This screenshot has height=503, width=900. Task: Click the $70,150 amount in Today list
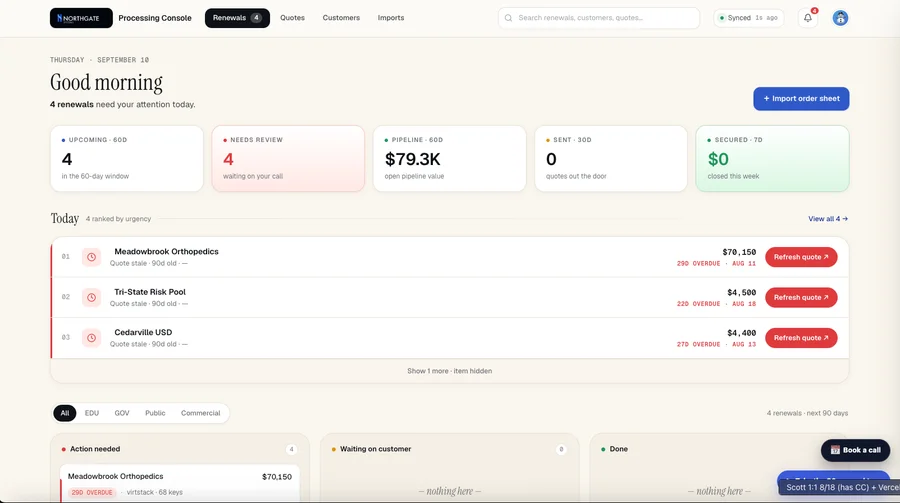739,252
